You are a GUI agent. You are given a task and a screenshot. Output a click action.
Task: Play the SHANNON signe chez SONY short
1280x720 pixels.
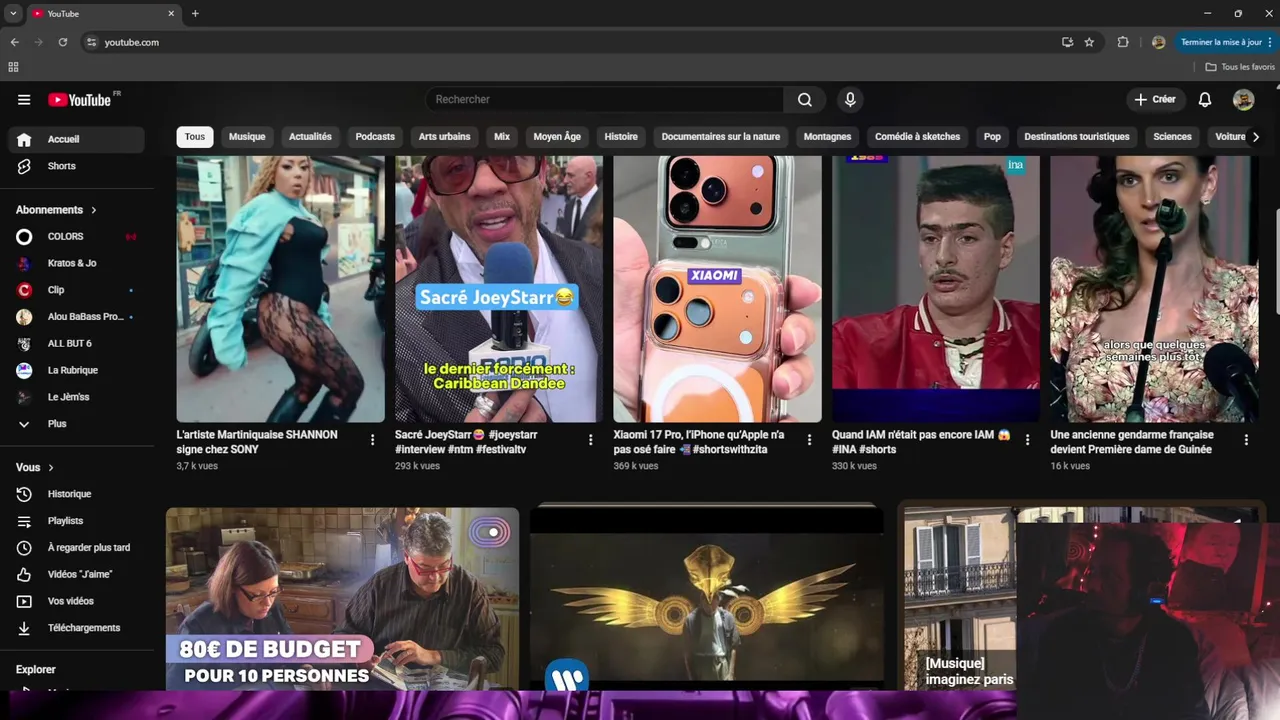[281, 289]
